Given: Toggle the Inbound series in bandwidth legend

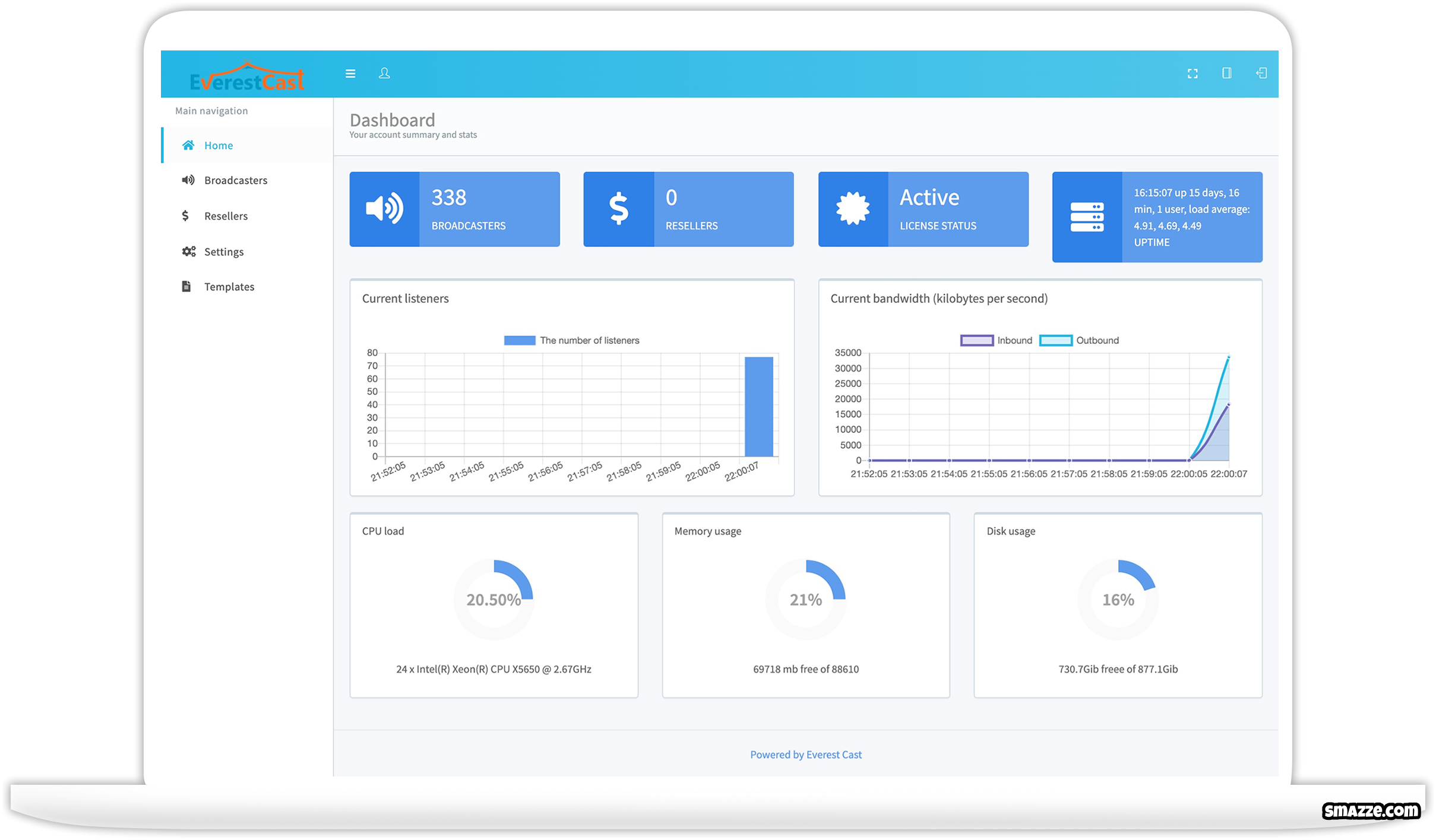Looking at the screenshot, I should (996, 340).
